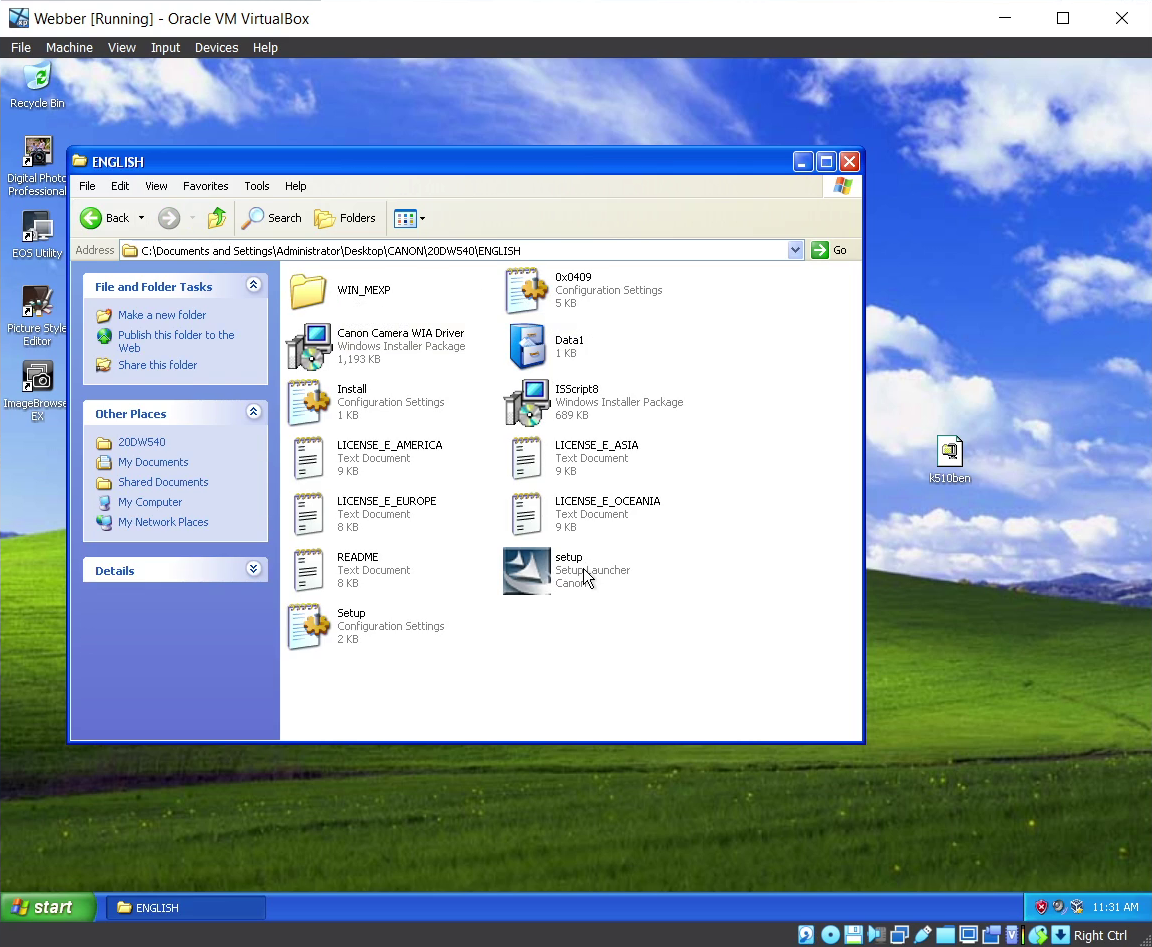Select the ISScript8 installer package icon
Viewport: 1152px width, 947px height.
pyautogui.click(x=526, y=402)
